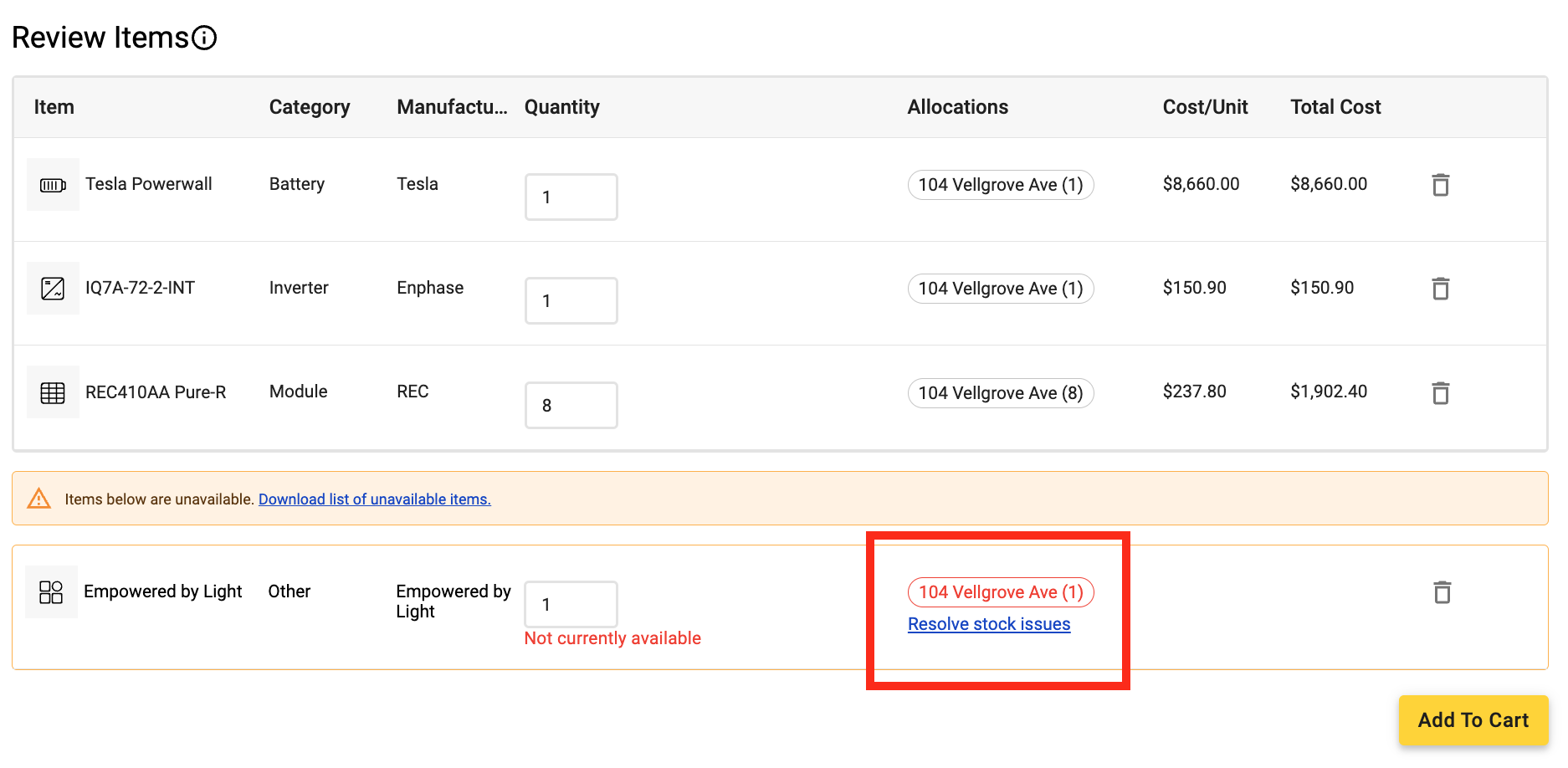Sort by the Total Cost column header
The width and height of the screenshot is (1568, 768).
(x=1335, y=107)
